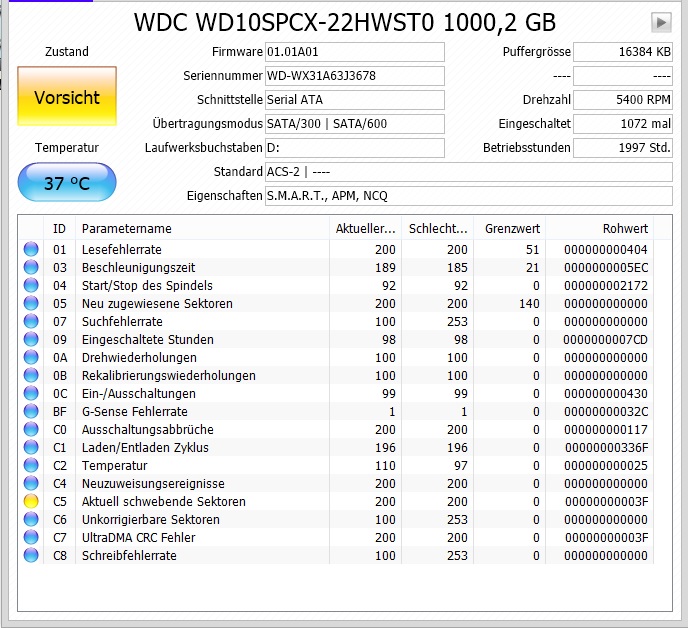Select the G-Sense Fehlerrate row text
Screen dimensions: 688x628
pyautogui.click(x=134, y=411)
